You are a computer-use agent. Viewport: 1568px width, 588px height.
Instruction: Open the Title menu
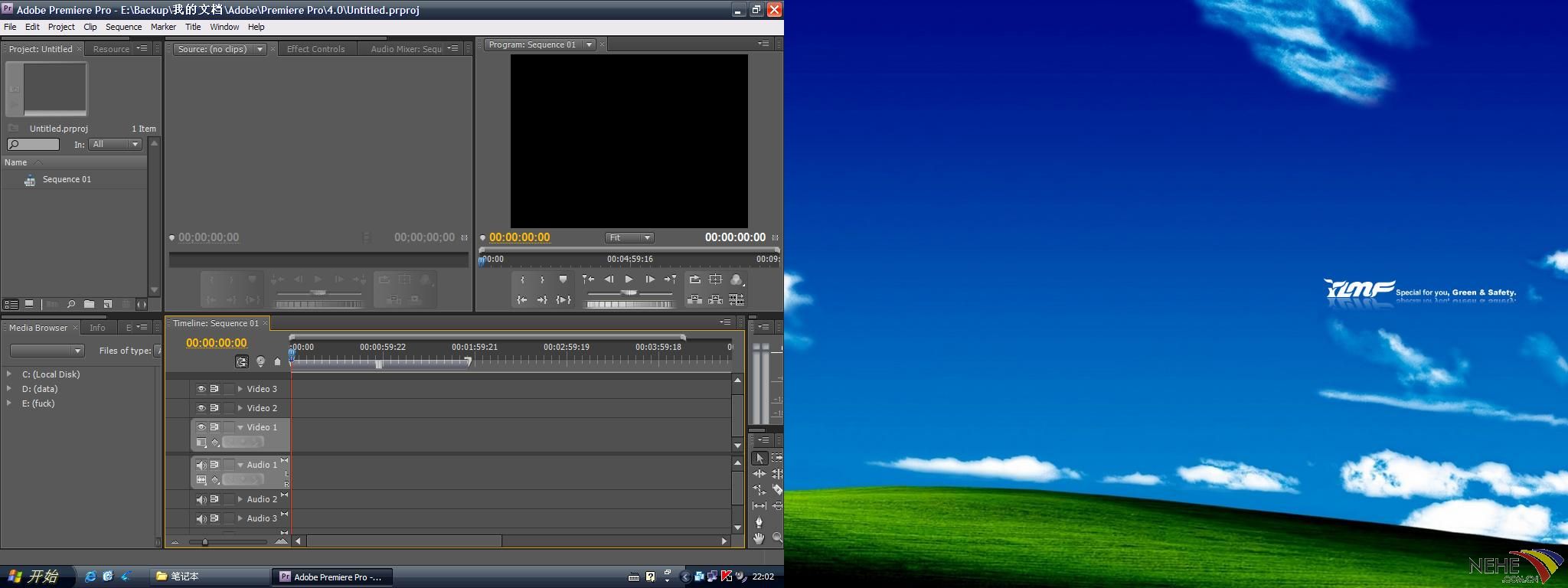[x=193, y=27]
